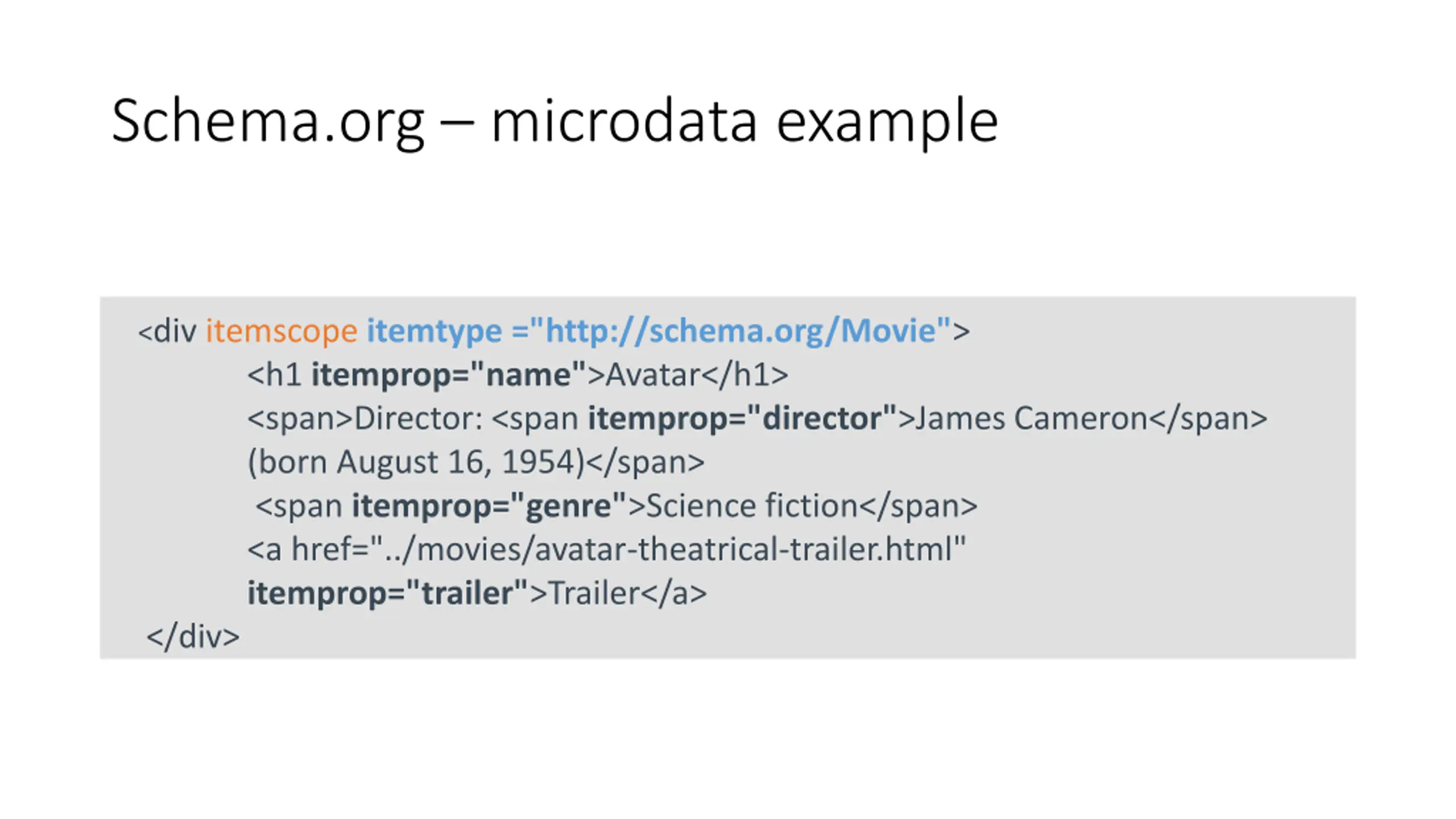This screenshot has width=1456, height=819.
Task: Click the genre text "Science fiction"
Action: tap(751, 506)
